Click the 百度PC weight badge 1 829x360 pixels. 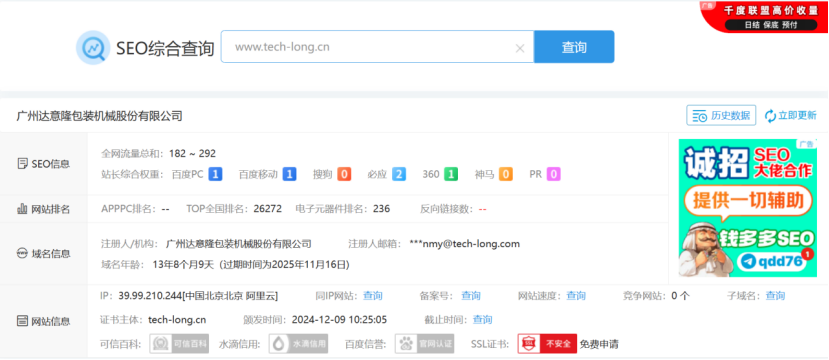(x=215, y=174)
